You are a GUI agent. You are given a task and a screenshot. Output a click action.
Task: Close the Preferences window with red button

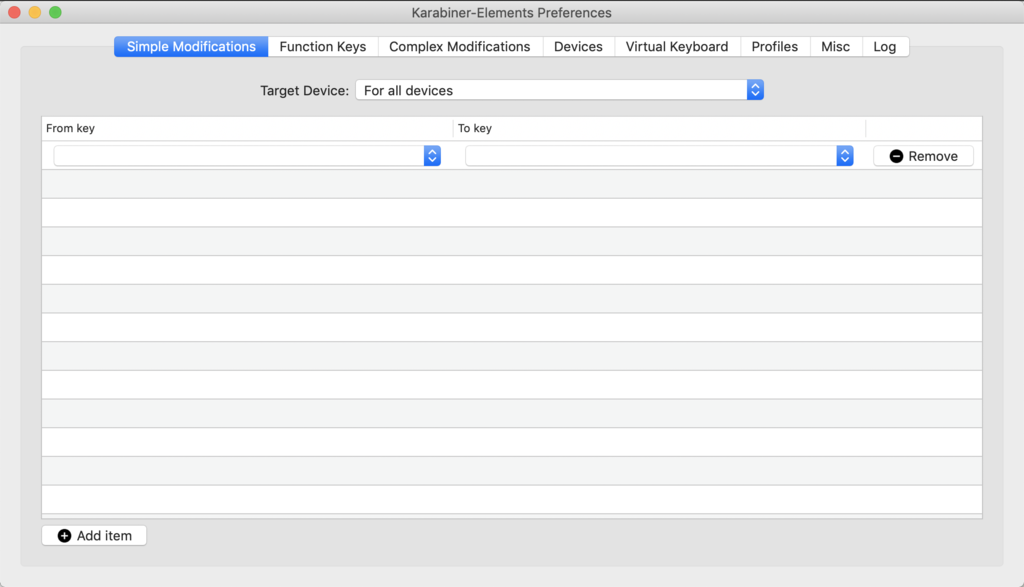(x=14, y=12)
